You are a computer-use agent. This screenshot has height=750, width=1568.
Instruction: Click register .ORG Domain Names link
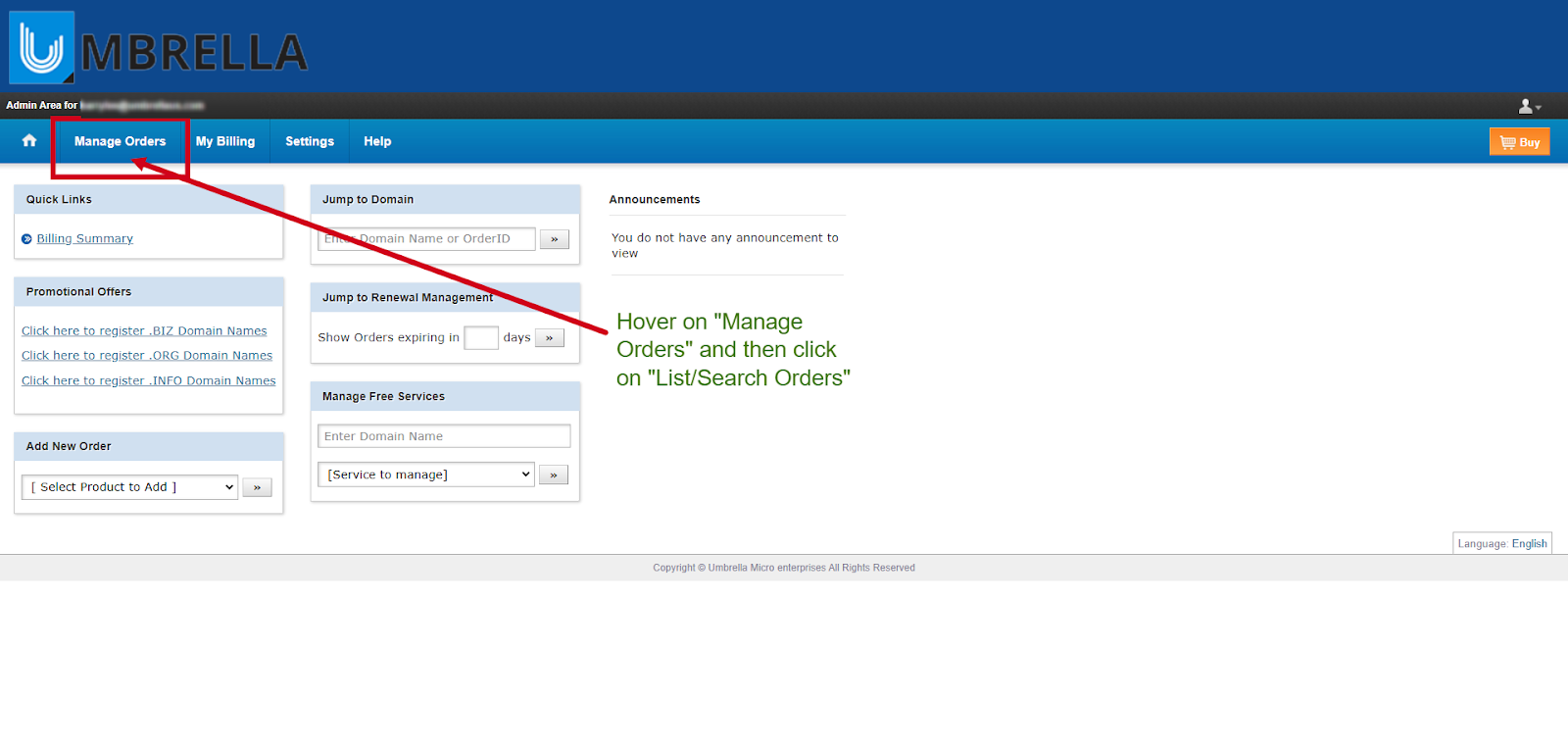pos(147,356)
